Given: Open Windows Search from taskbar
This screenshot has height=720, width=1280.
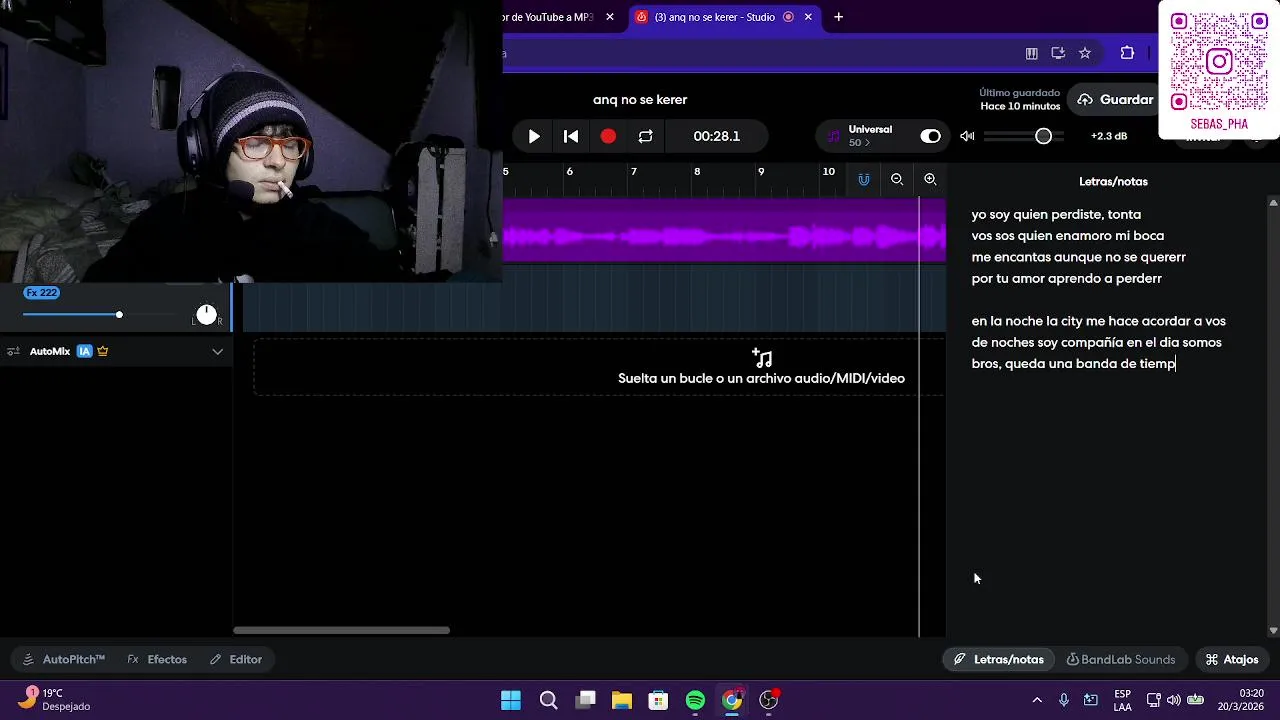Looking at the screenshot, I should point(548,700).
